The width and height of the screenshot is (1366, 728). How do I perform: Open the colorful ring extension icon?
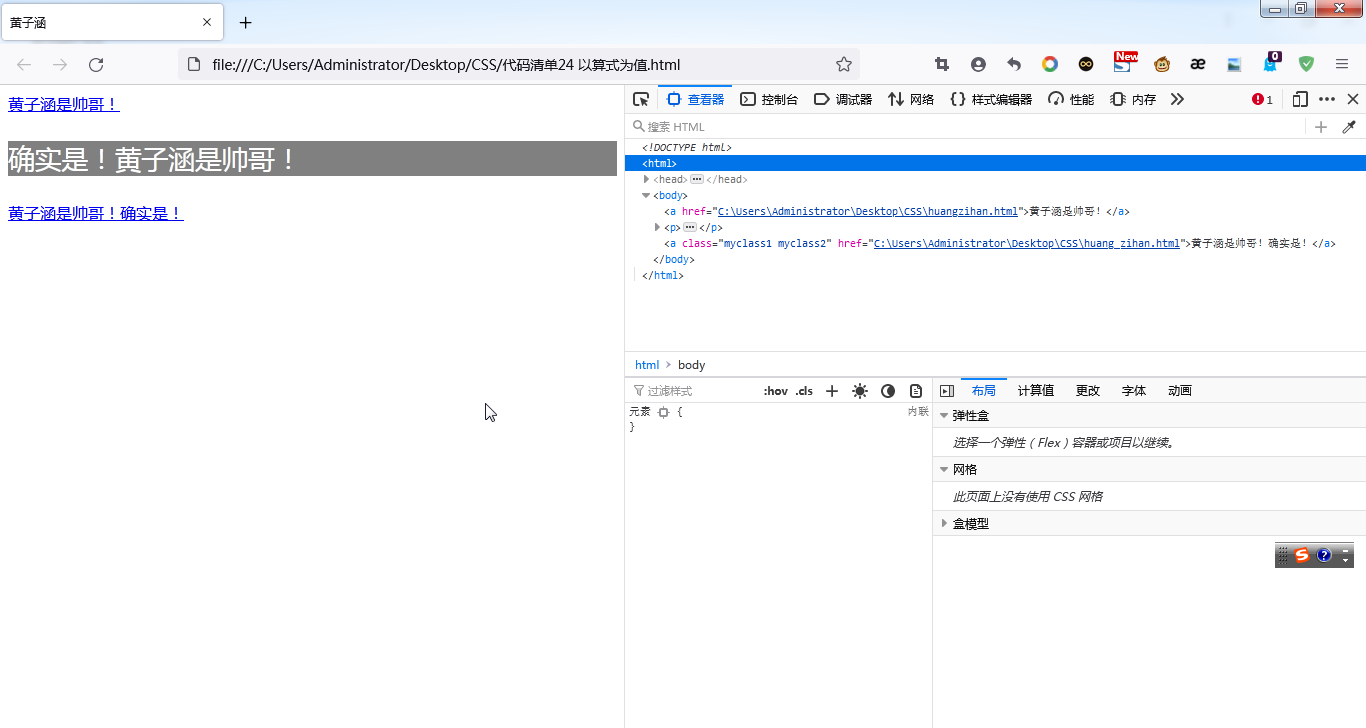coord(1050,64)
